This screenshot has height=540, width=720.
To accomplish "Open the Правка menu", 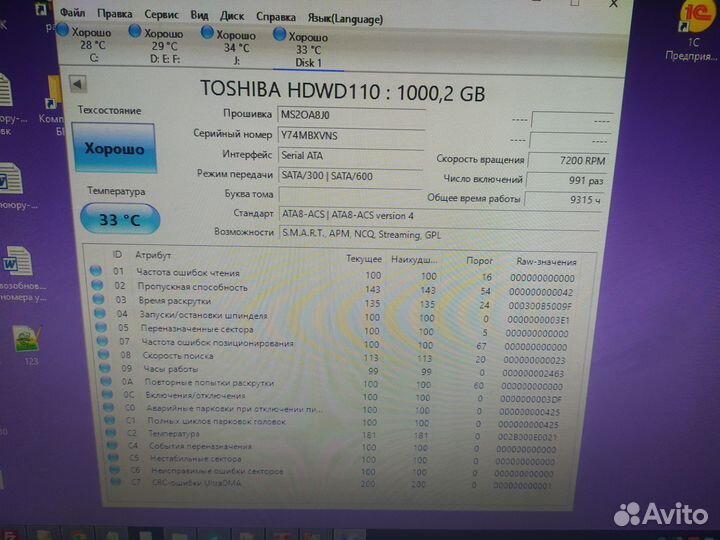I will (114, 14).
